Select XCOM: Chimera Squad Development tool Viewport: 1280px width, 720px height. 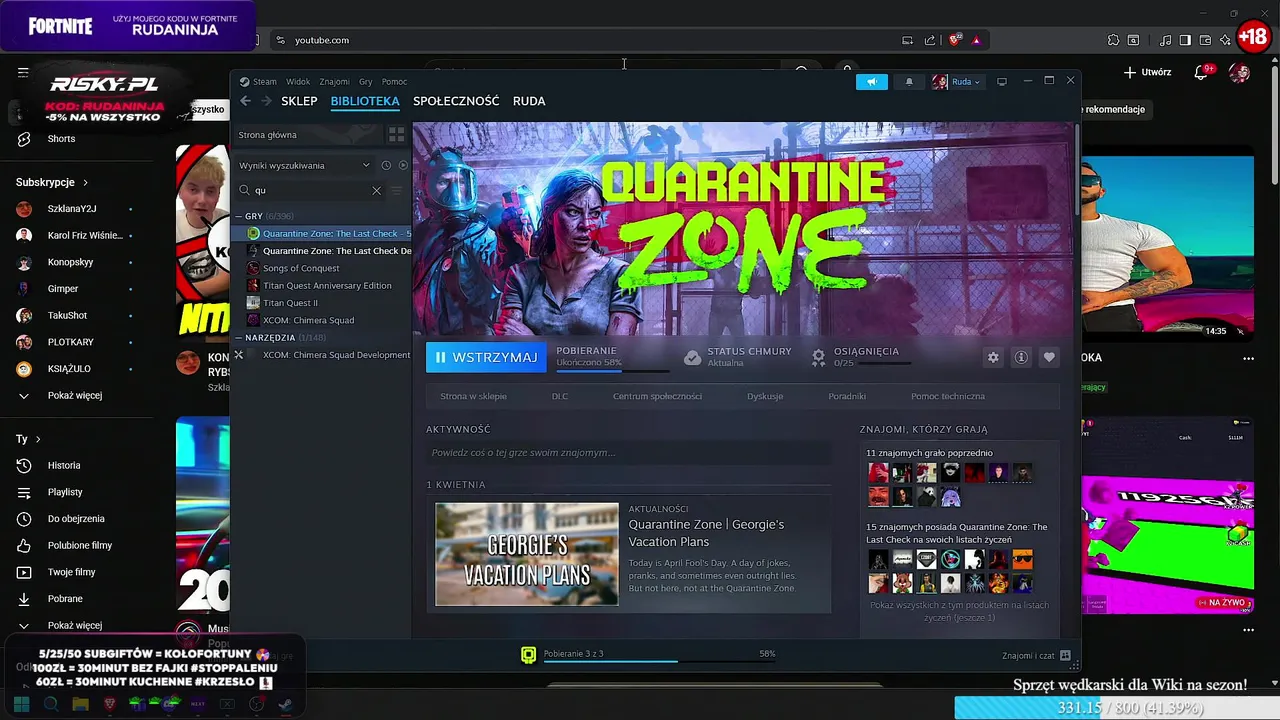pos(322,355)
